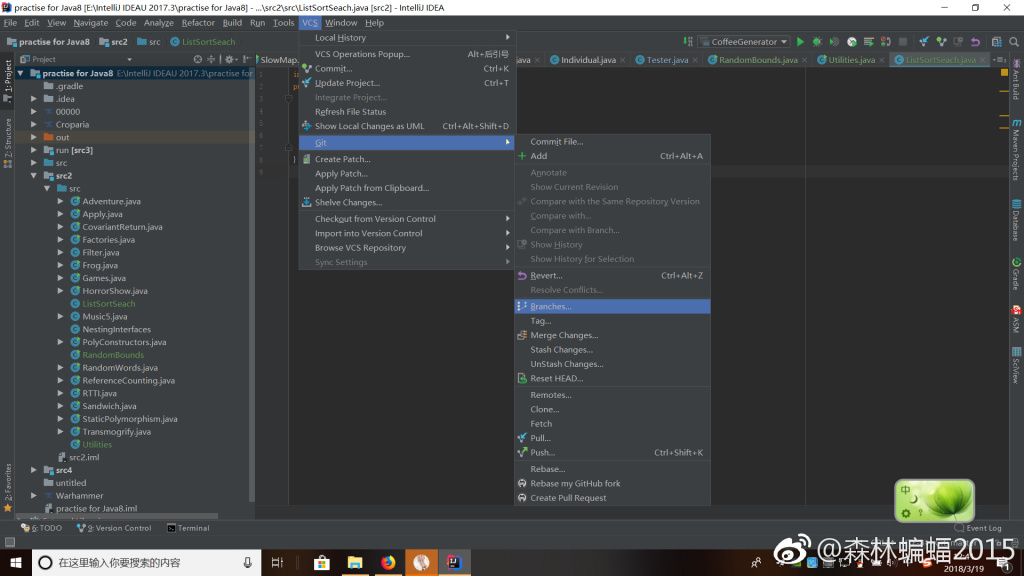
Task: Open the Database side panel
Action: click(1016, 221)
